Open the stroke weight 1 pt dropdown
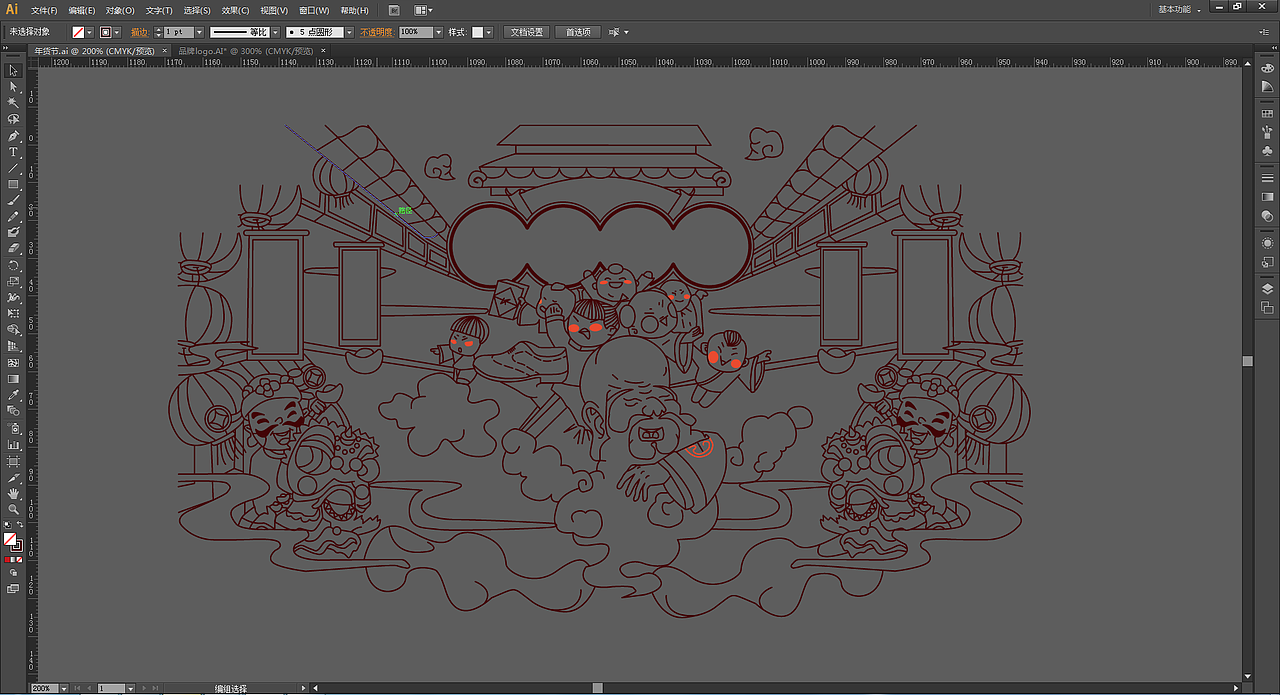Viewport: 1280px width, 695px height. [x=200, y=32]
